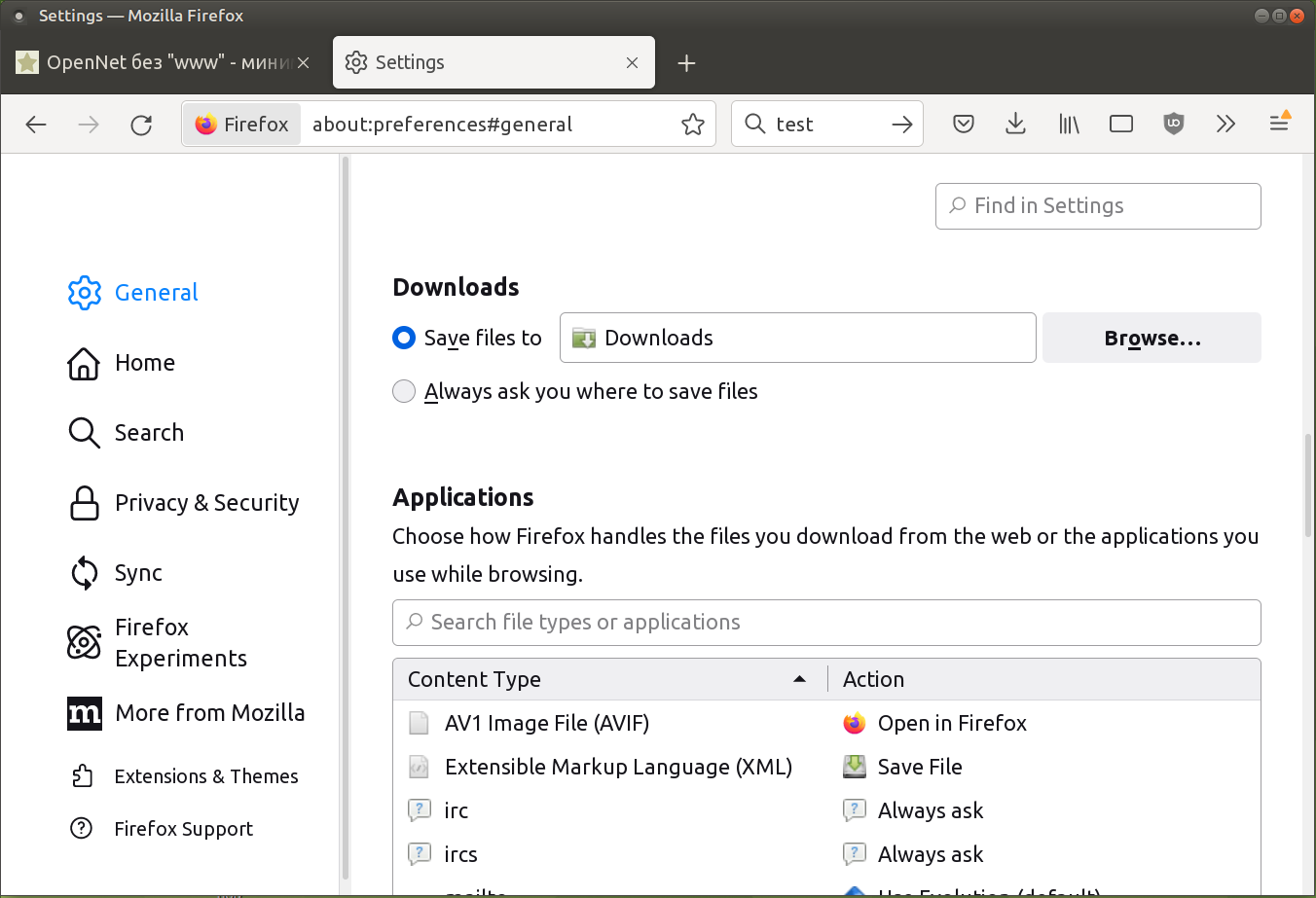This screenshot has width=1316, height=898.
Task: Open the sidebar view icon
Action: pyautogui.click(x=1121, y=124)
